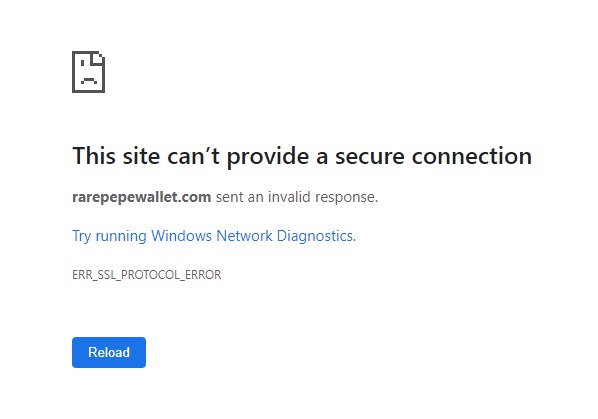Viewport: 598px width, 419px height.
Task: Click the word 'connection' in the heading
Action: (x=472, y=157)
